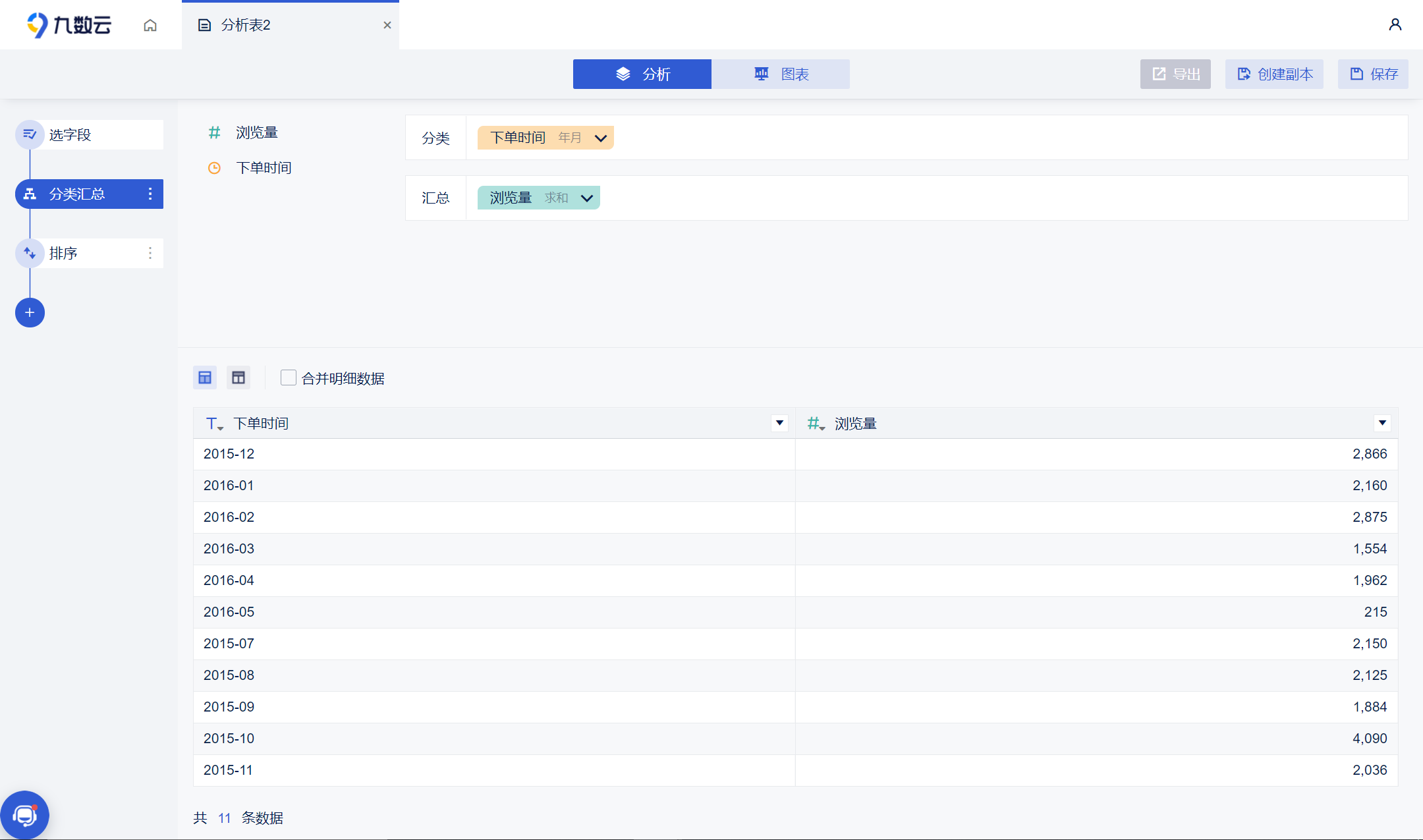The width and height of the screenshot is (1423, 840).
Task: Switch to the first table view icon
Action: coord(205,378)
